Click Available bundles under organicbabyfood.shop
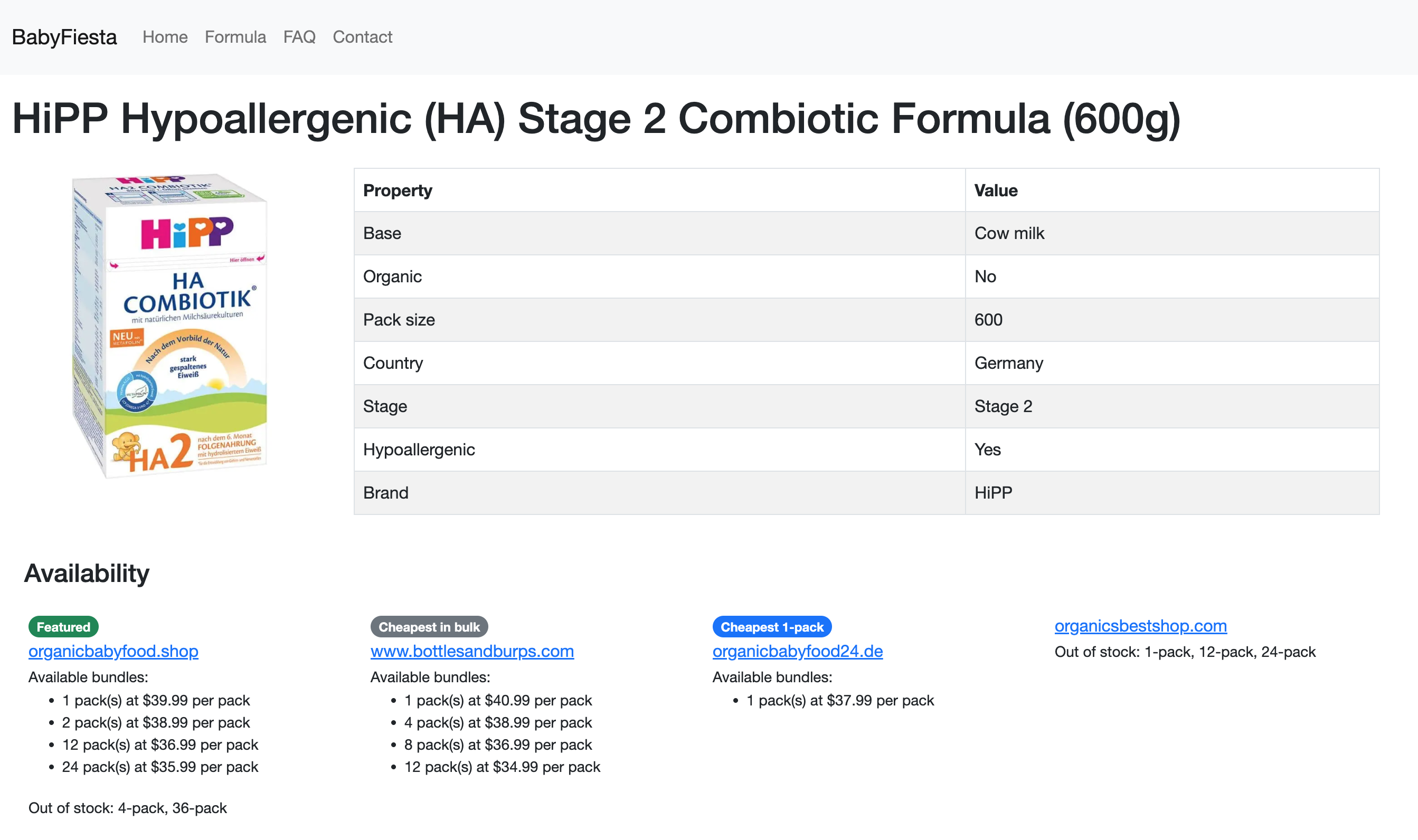Image resolution: width=1418 pixels, height=840 pixels. click(88, 677)
